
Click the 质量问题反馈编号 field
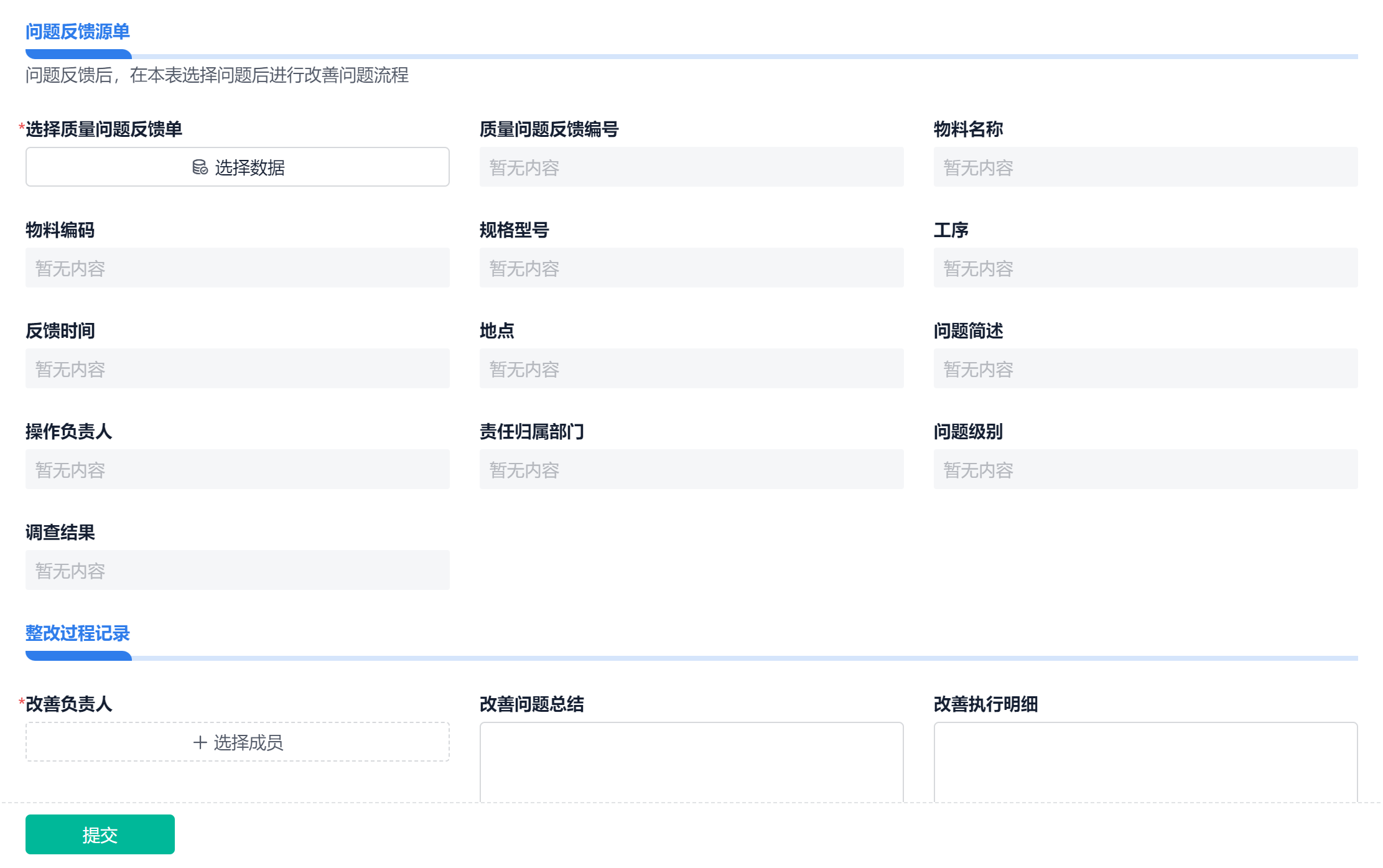pyautogui.click(x=692, y=167)
